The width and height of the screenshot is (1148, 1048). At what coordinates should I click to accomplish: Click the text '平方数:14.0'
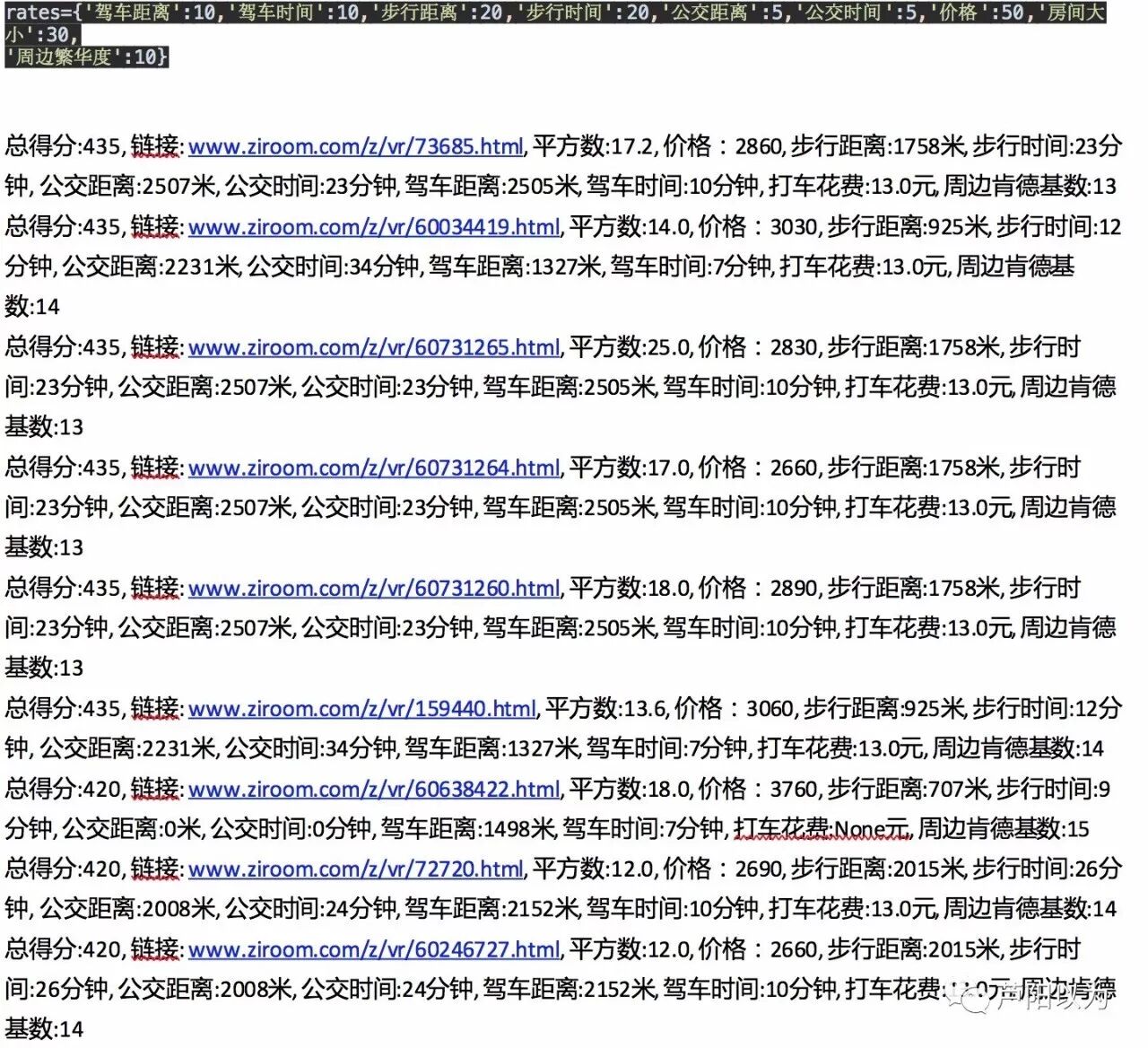[630, 227]
